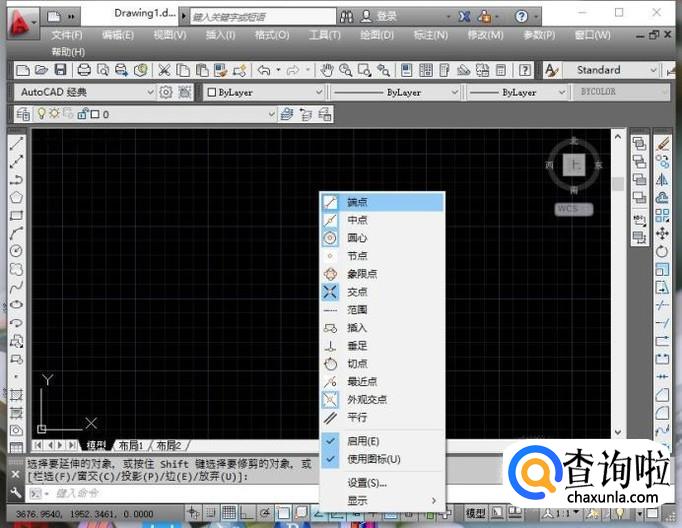Click the Polygon draw tool
Viewport: 682px width, 528px height.
click(16, 197)
